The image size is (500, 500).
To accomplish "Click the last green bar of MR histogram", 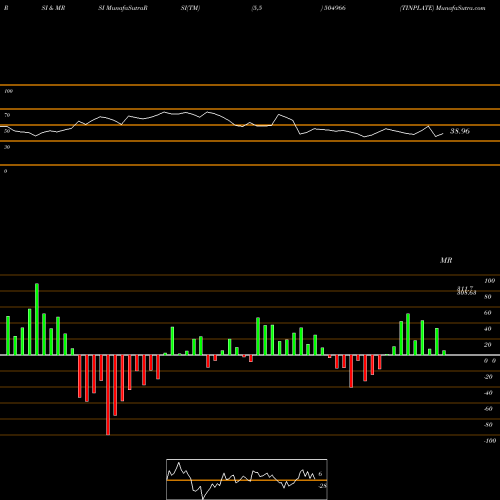I will pos(444,353).
